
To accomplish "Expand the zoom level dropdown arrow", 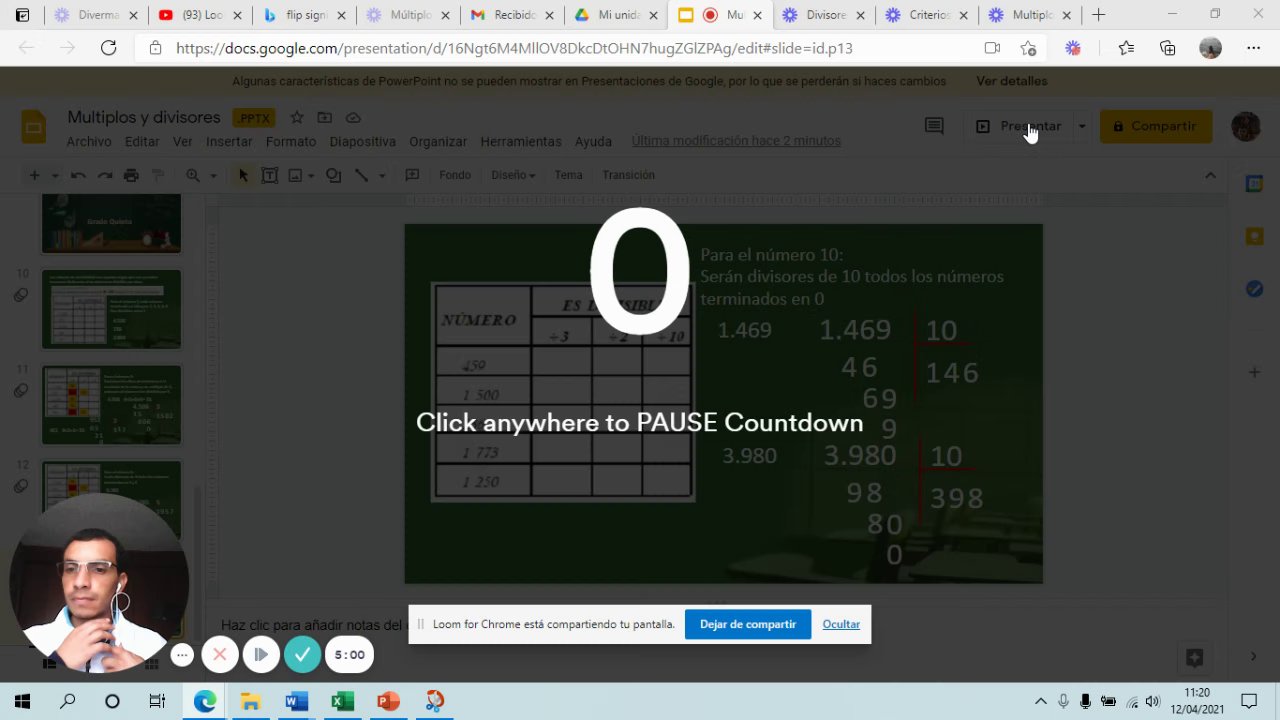I will [x=213, y=176].
